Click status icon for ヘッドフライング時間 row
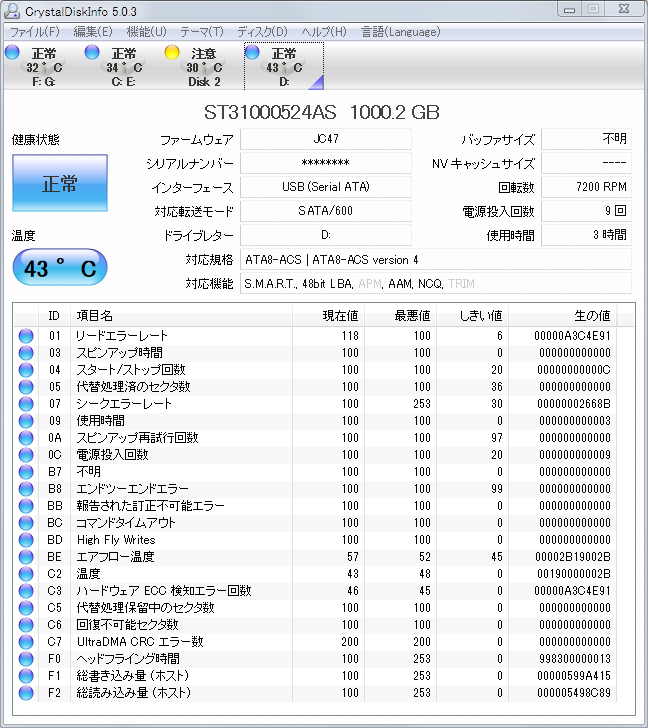The height and width of the screenshot is (728, 648). (26, 659)
